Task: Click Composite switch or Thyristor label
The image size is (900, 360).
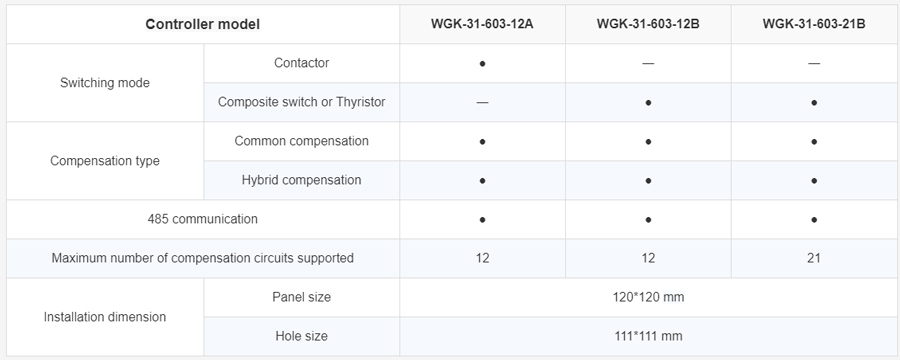Action: 301,102
